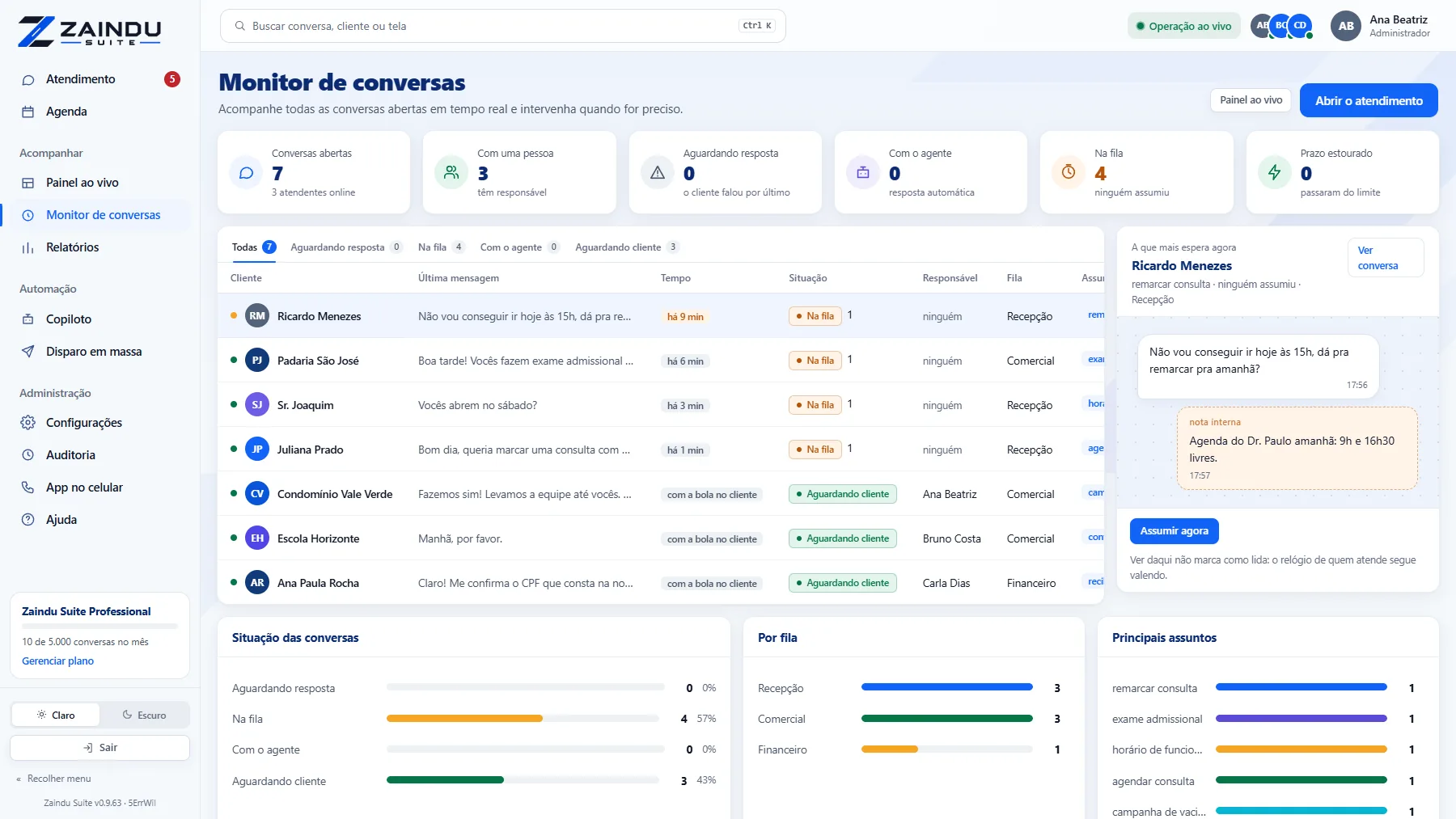Click the Na fila orange progress bar

tap(464, 719)
